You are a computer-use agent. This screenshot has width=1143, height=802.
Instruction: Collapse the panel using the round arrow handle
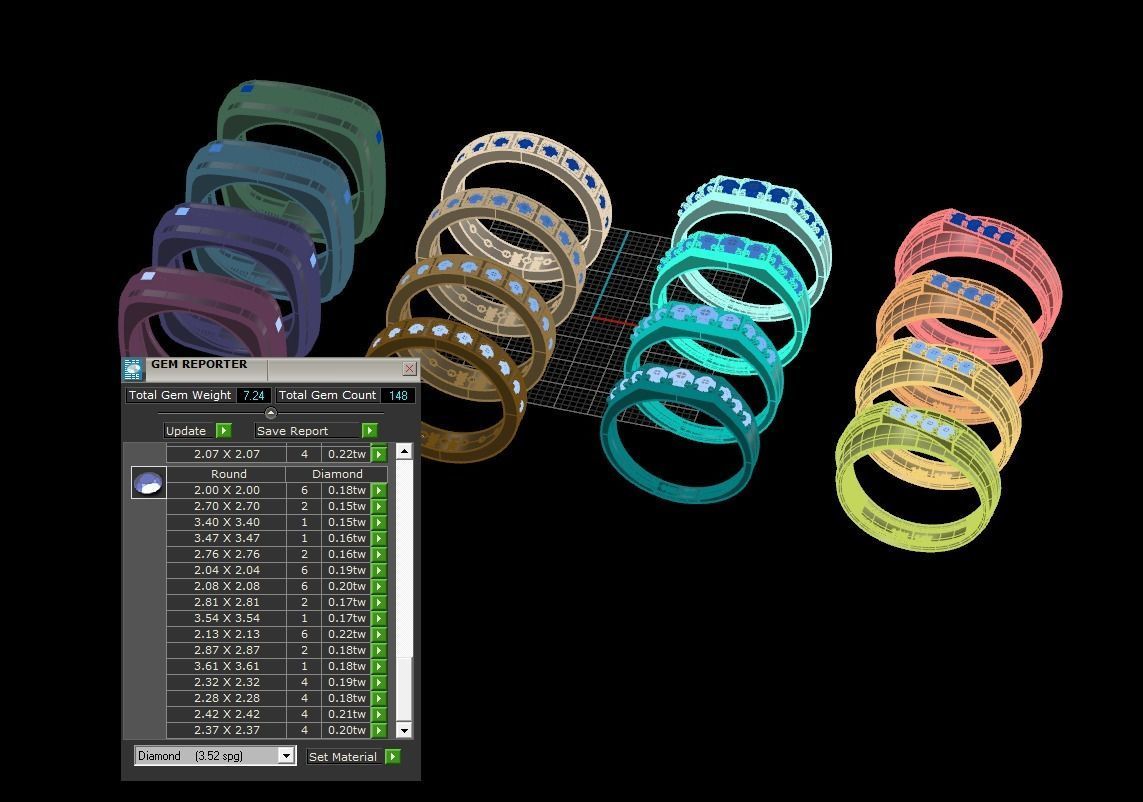point(270,413)
